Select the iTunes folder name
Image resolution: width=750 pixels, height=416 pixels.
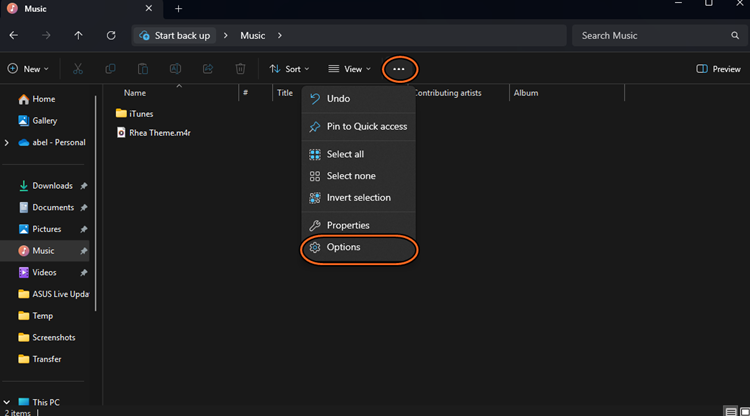click(141, 114)
